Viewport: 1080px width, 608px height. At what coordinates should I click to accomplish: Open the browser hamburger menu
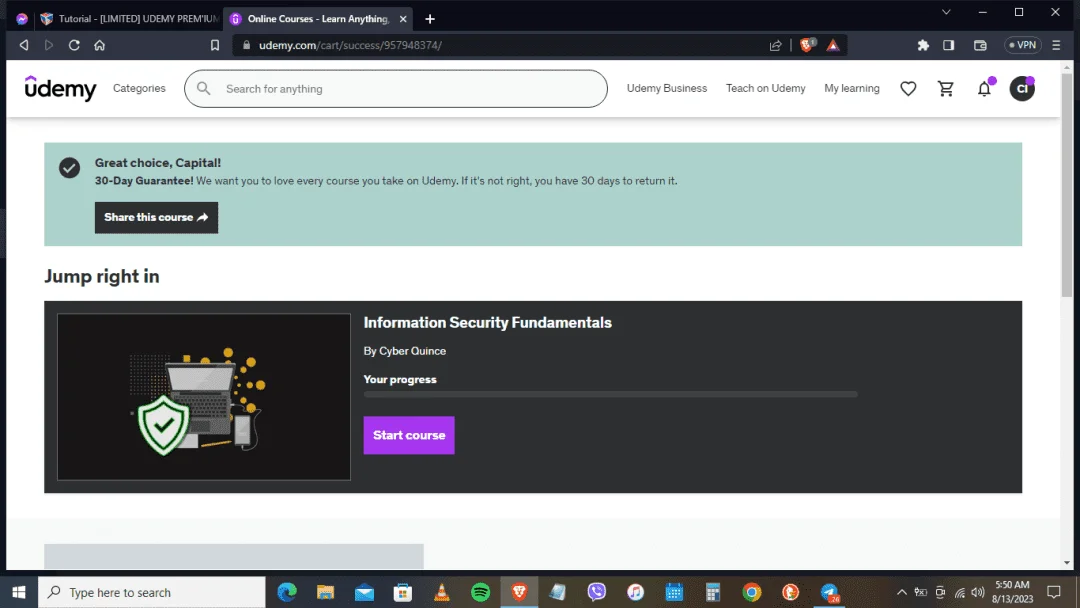(x=1056, y=45)
